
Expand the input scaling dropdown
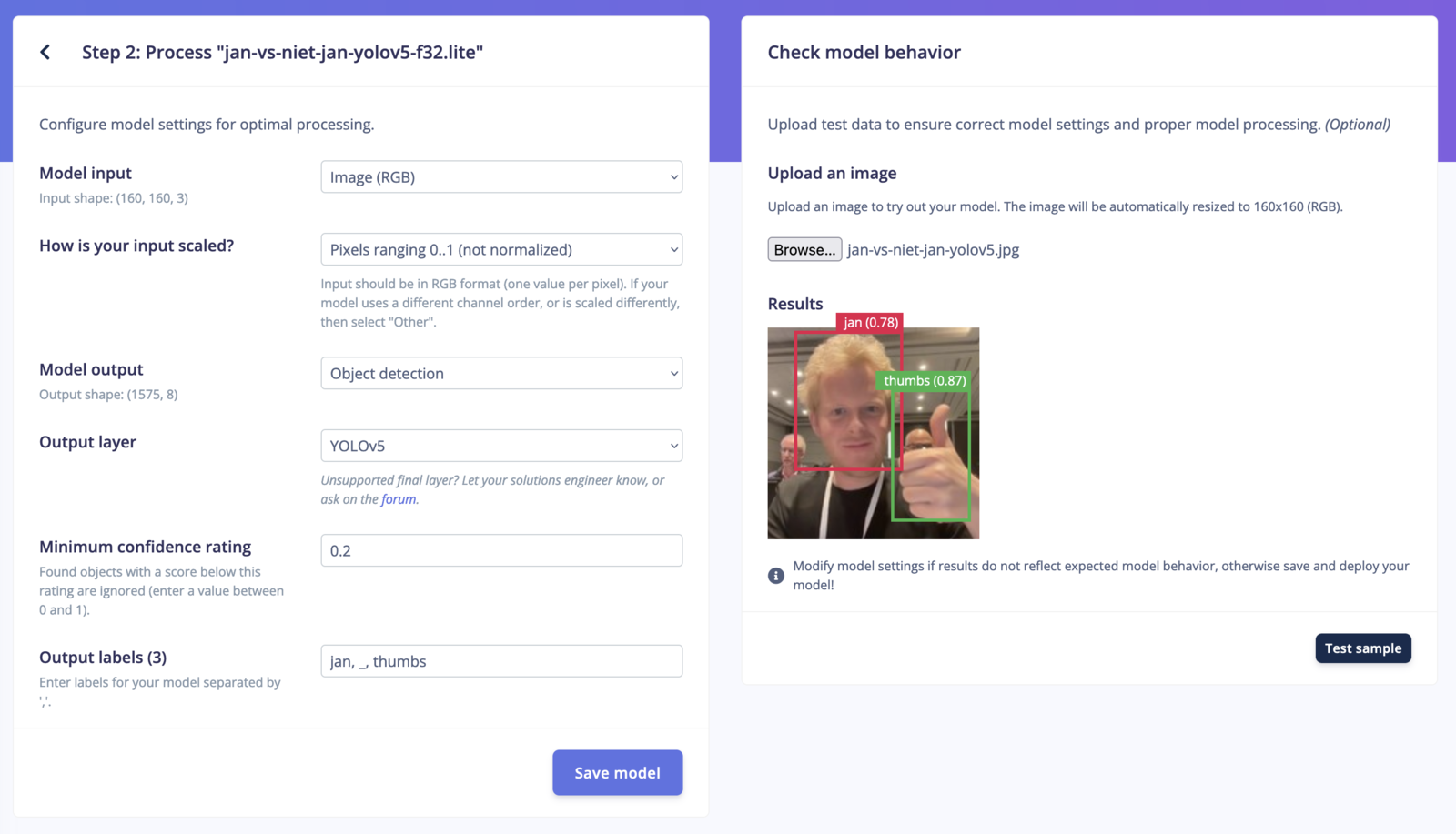[501, 249]
